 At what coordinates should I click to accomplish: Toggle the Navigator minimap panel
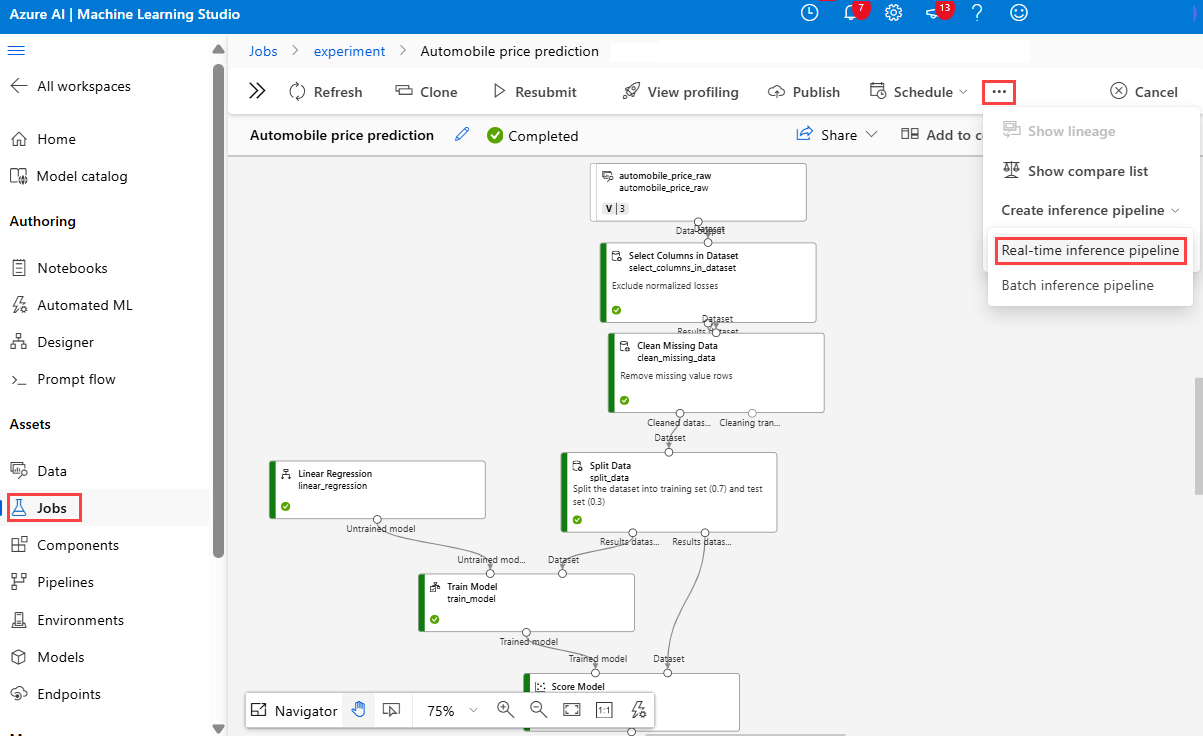[294, 710]
